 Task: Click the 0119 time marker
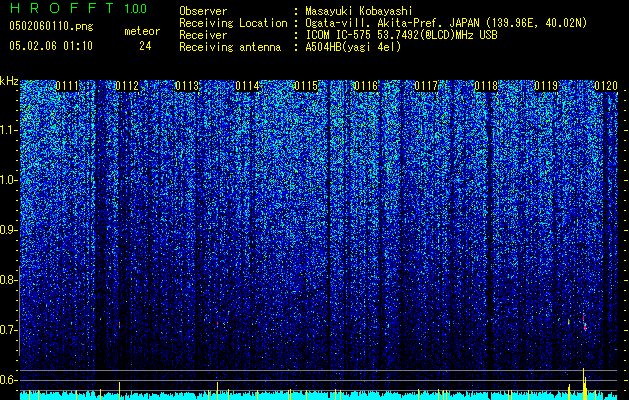click(x=546, y=86)
